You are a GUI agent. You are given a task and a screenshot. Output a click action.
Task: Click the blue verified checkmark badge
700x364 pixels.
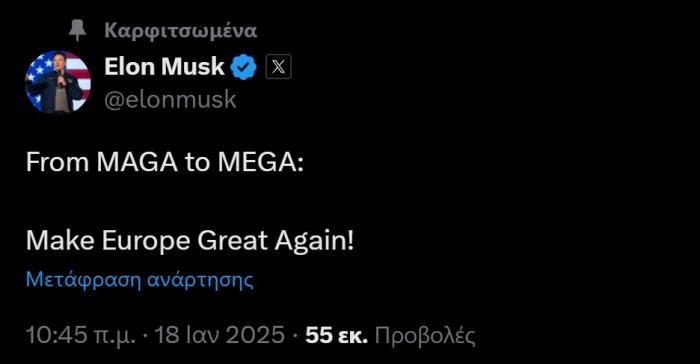(x=243, y=67)
